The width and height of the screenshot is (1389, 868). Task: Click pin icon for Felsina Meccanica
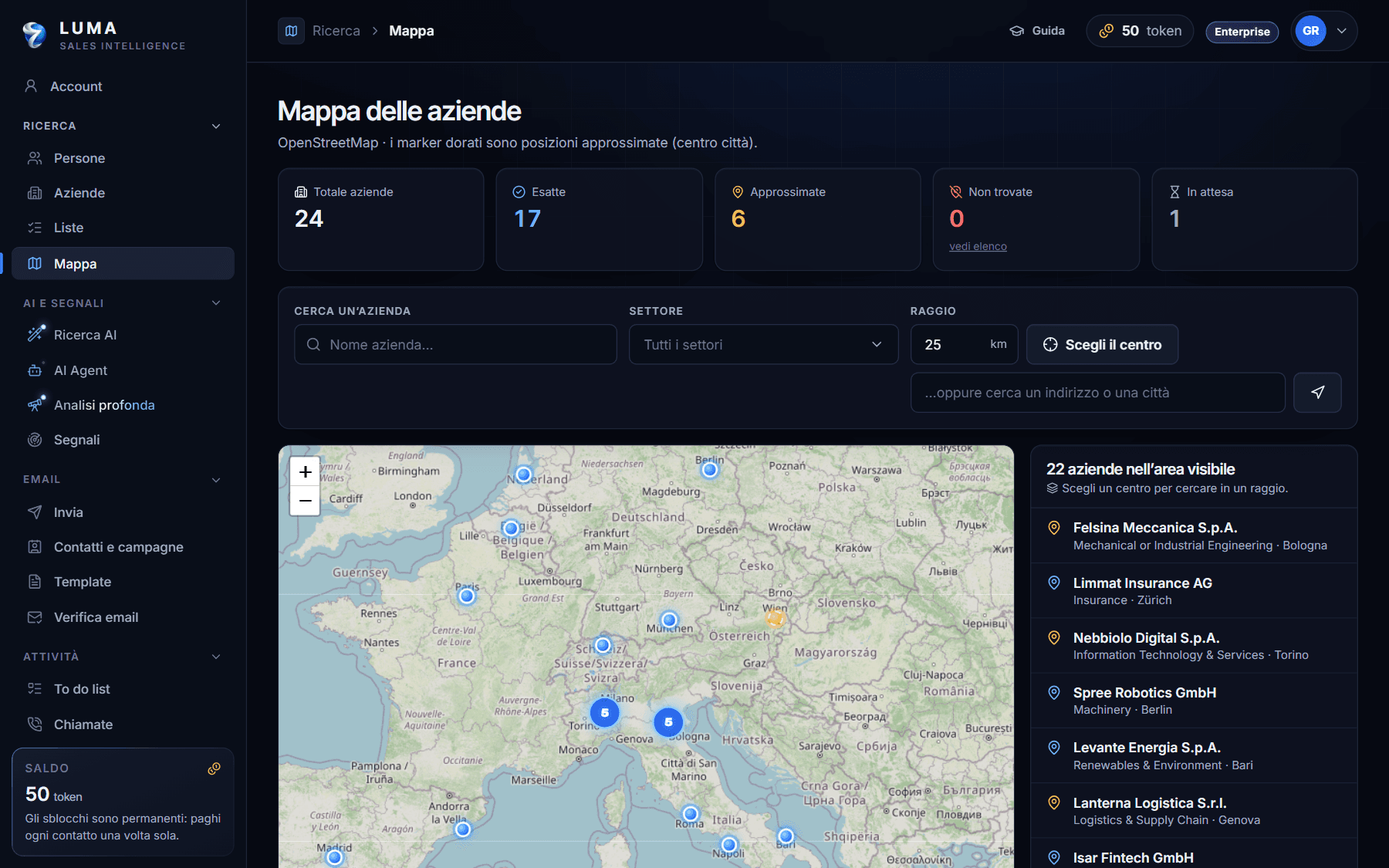[1054, 528]
